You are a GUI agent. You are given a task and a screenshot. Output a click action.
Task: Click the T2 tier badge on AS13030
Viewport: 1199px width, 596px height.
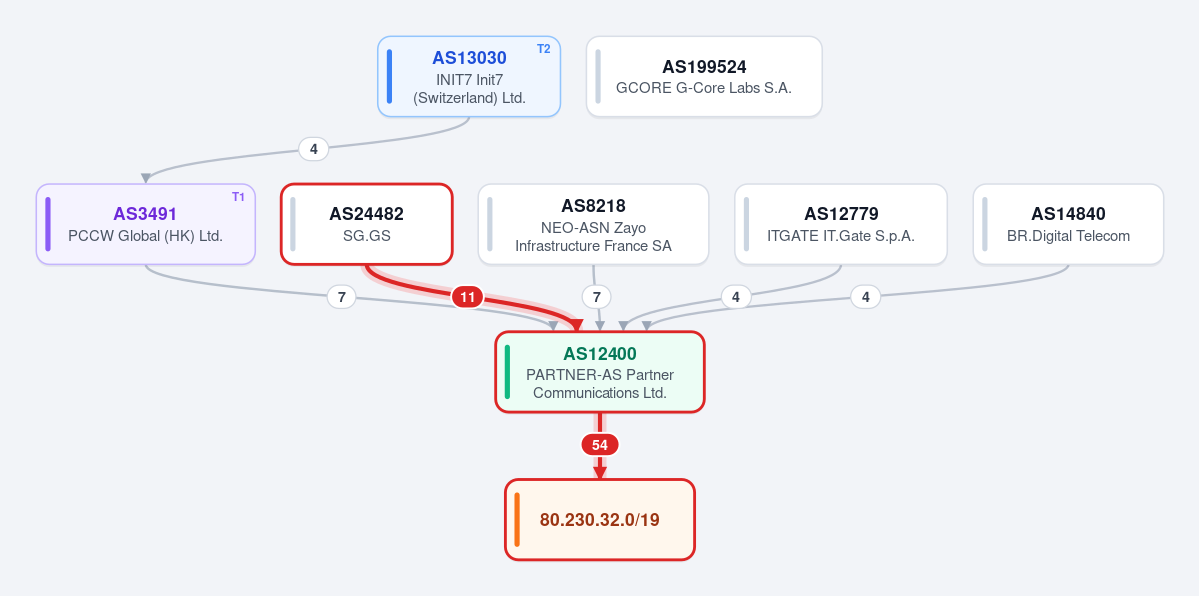click(x=544, y=49)
